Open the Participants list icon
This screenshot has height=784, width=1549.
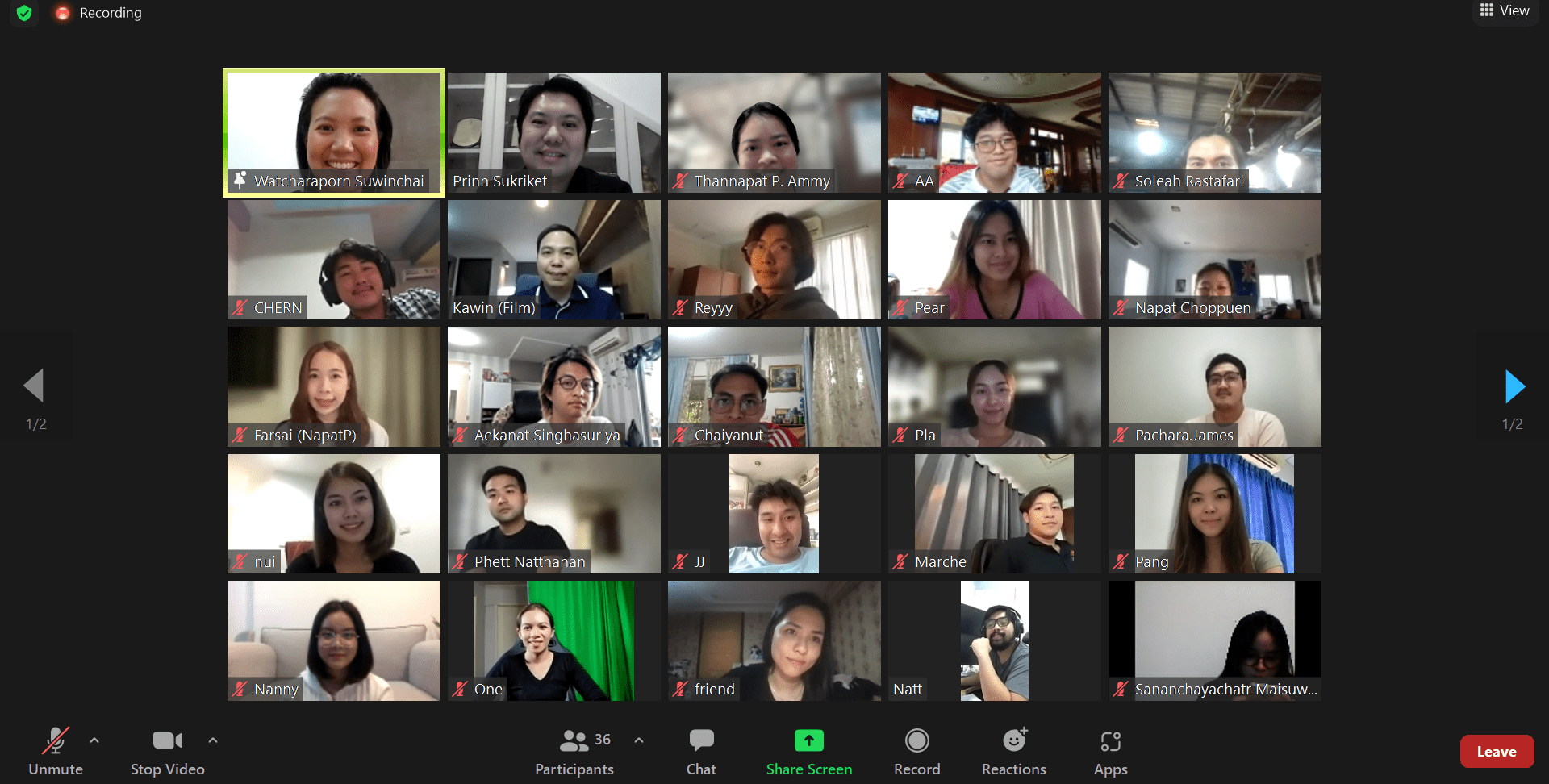[574, 740]
